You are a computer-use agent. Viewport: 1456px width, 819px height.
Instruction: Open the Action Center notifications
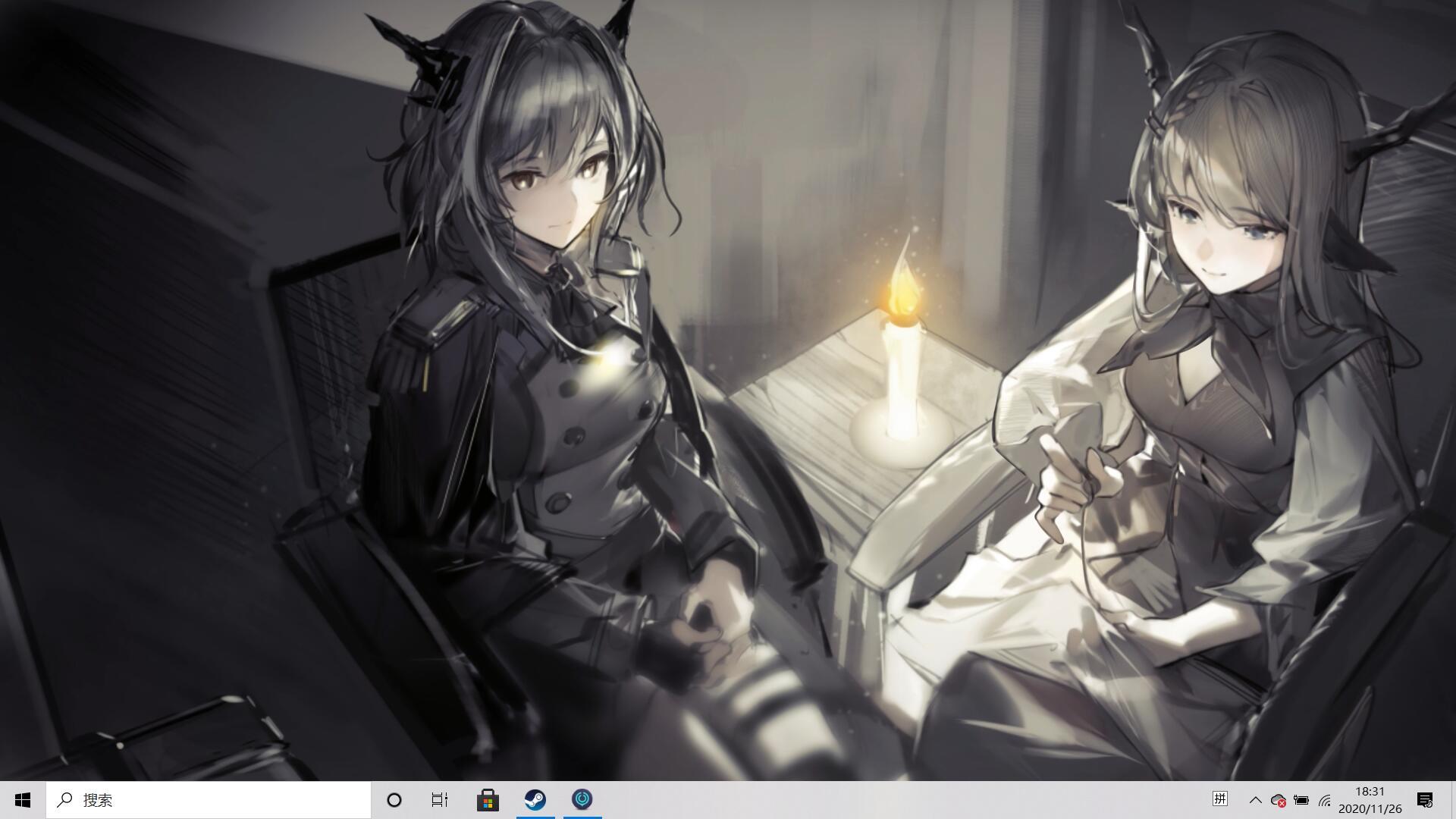[1425, 800]
